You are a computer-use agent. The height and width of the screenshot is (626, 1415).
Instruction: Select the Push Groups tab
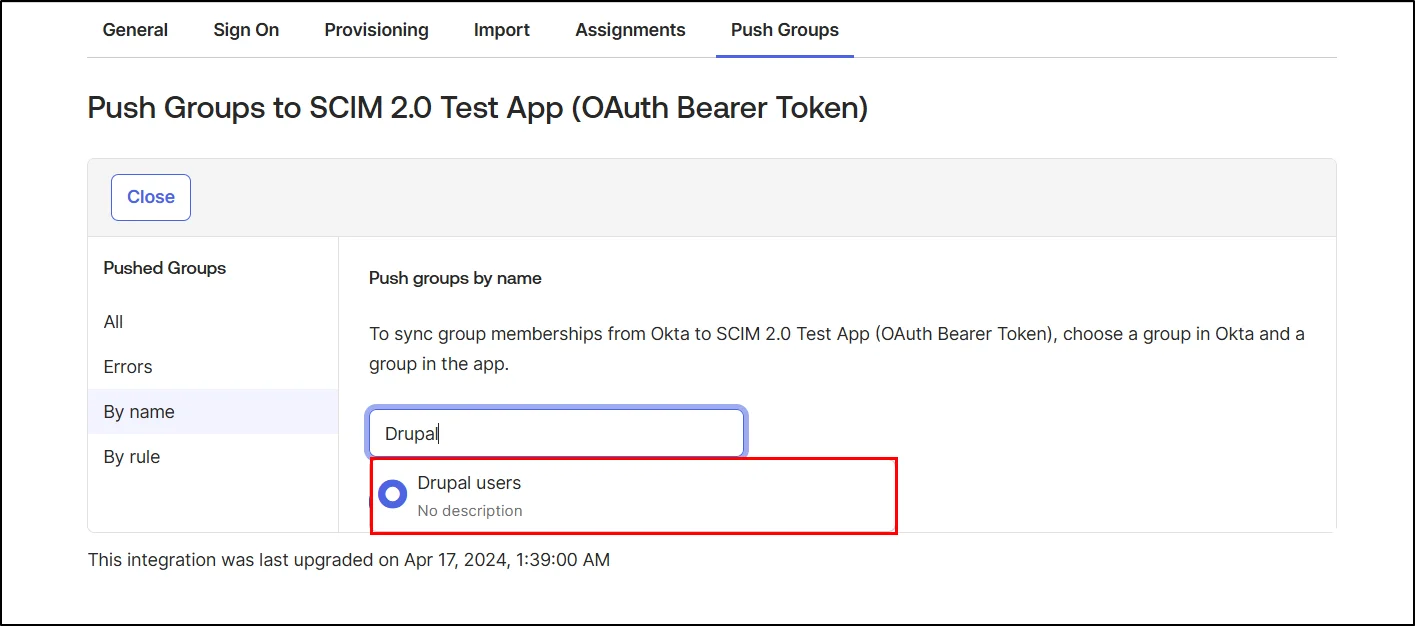coord(785,30)
